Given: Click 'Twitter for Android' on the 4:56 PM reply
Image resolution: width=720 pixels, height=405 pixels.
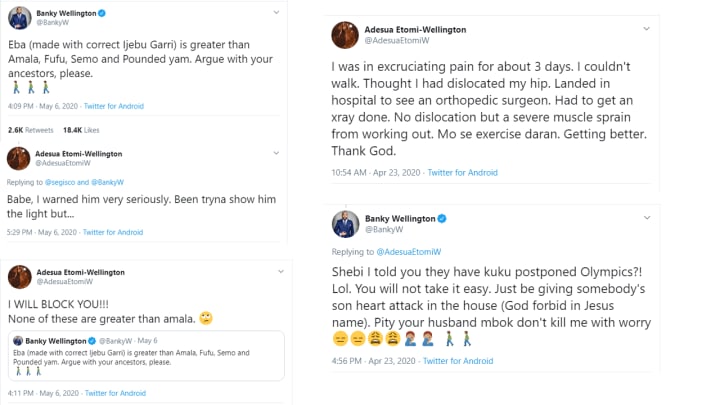Looking at the screenshot, I should [x=457, y=361].
